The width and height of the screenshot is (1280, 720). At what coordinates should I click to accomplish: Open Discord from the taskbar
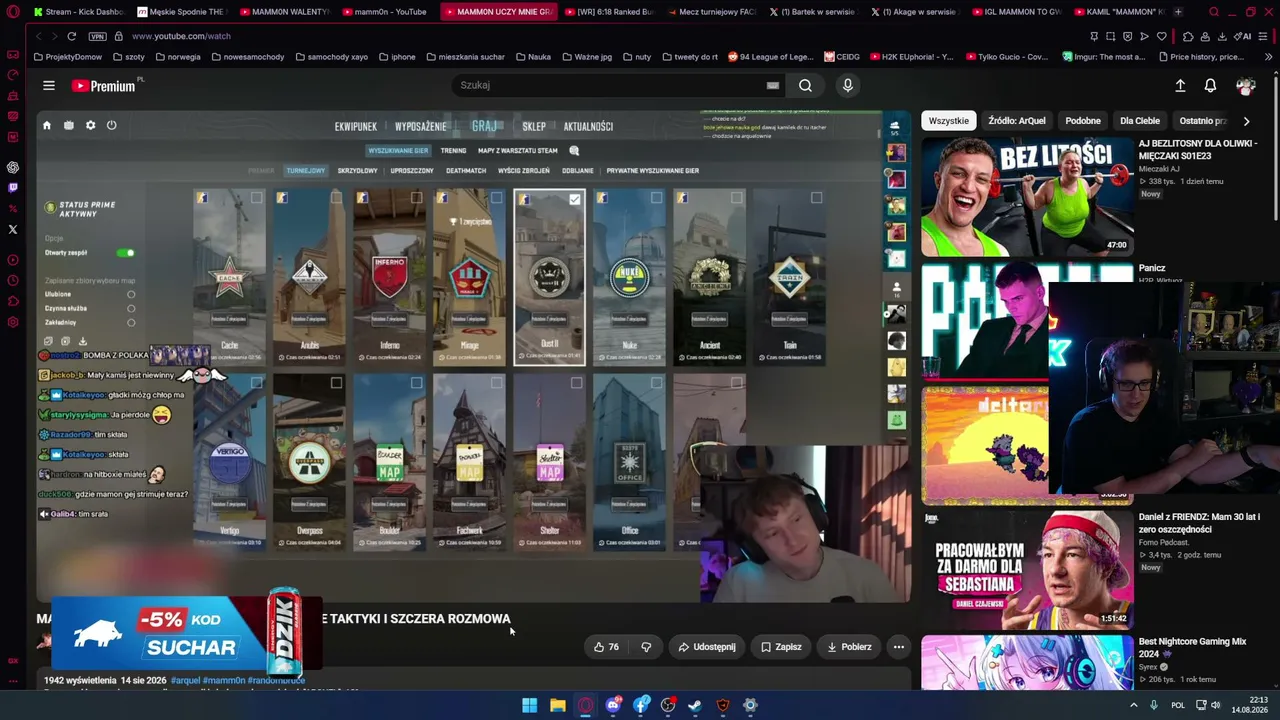pyautogui.click(x=613, y=705)
